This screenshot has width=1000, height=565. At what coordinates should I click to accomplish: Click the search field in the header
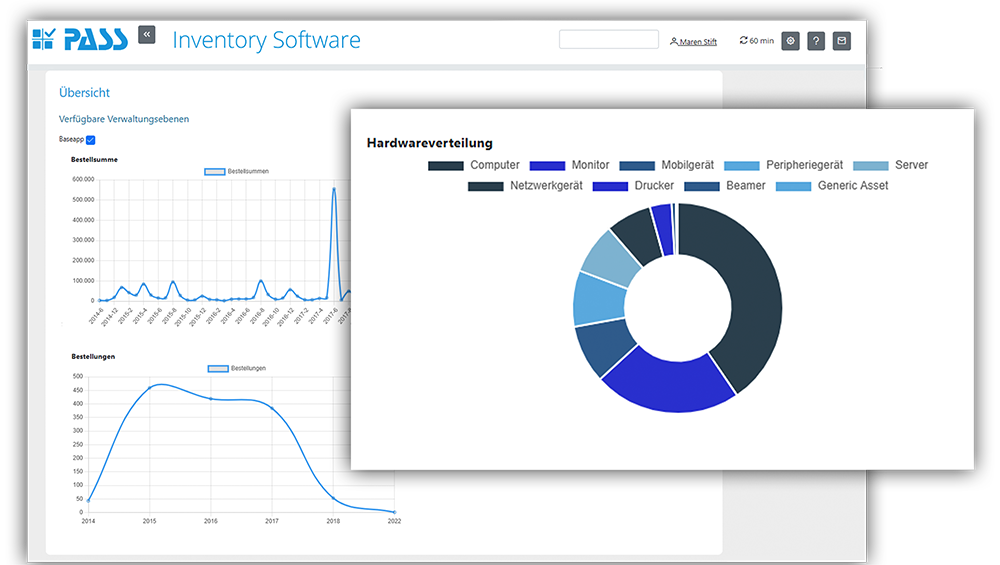coord(608,40)
